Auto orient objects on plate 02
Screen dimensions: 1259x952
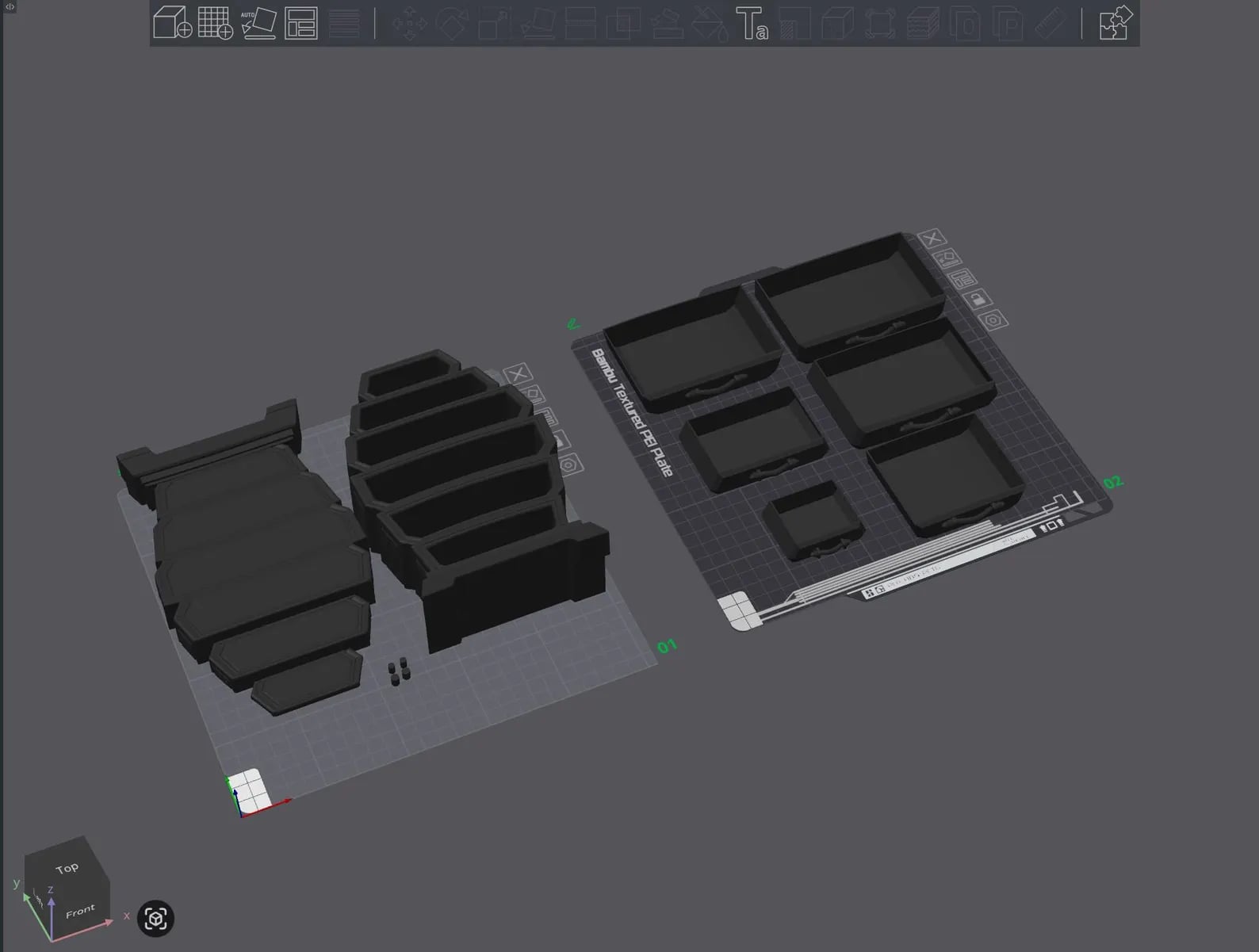(947, 258)
